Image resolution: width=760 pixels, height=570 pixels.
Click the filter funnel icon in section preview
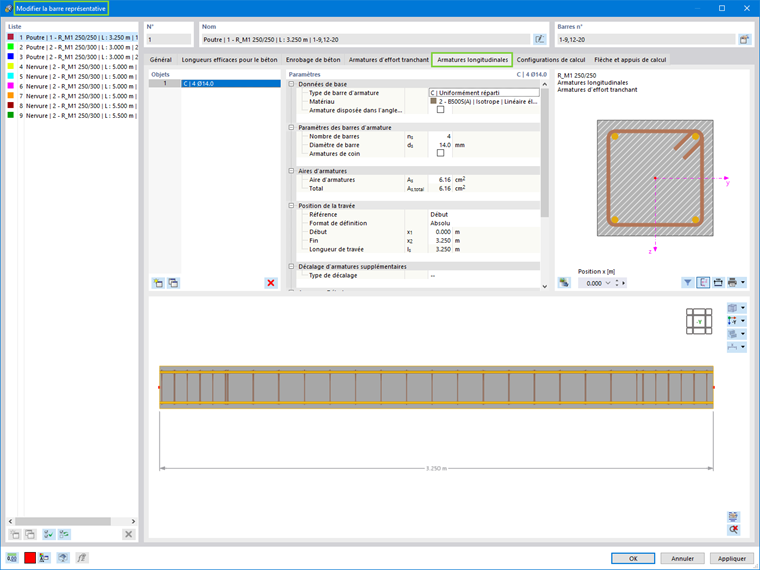pos(687,283)
